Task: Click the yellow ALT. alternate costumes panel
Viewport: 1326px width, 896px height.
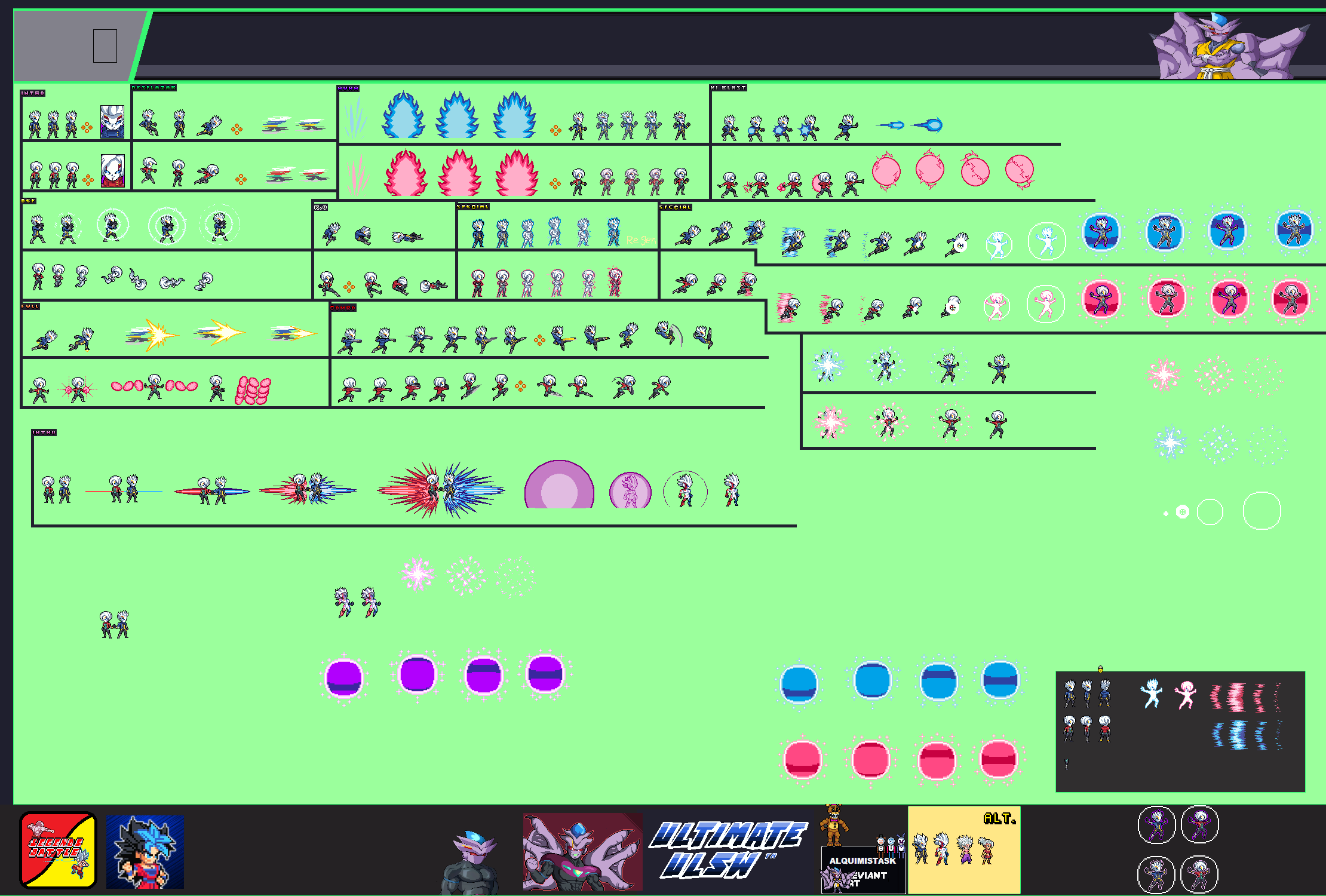Action: (964, 849)
